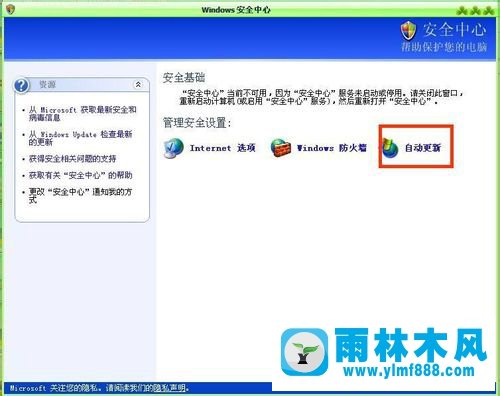The height and width of the screenshot is (396, 500).
Task: Open the 自动更新 link
Action: [423, 148]
